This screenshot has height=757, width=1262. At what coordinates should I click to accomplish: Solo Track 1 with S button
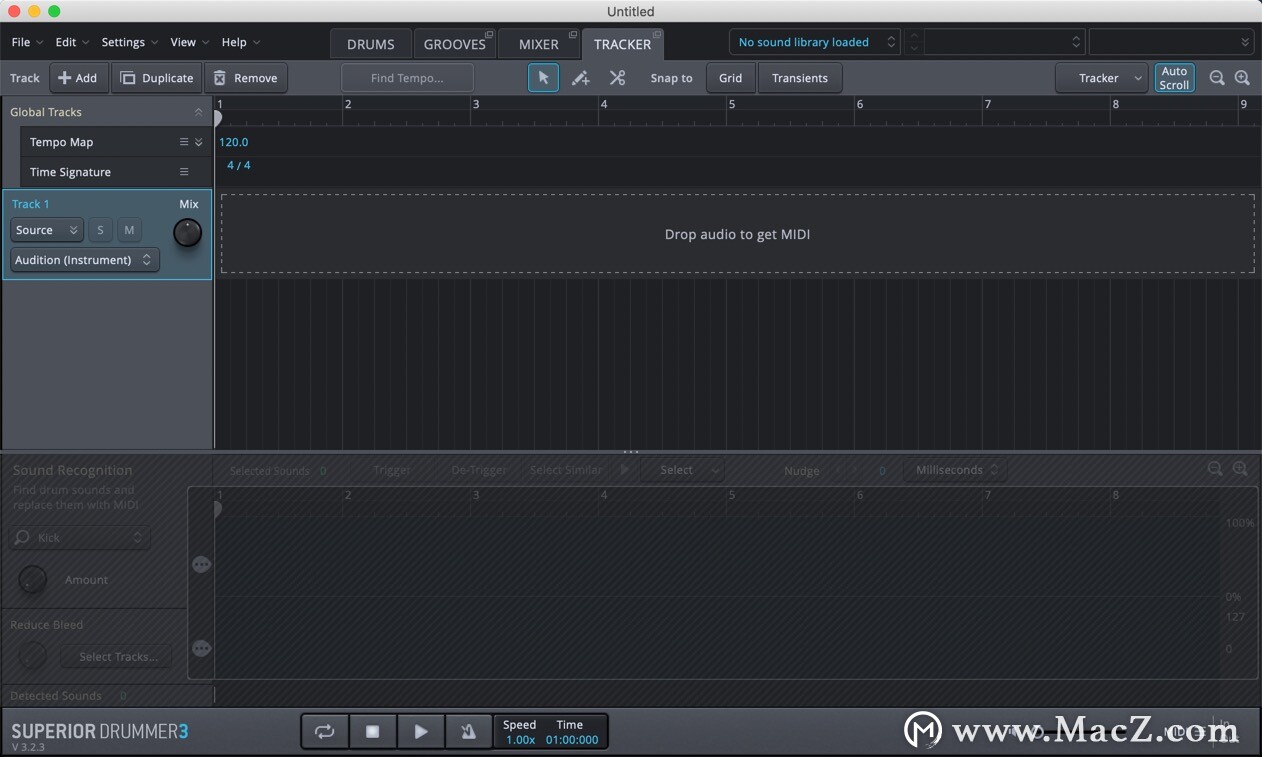100,230
